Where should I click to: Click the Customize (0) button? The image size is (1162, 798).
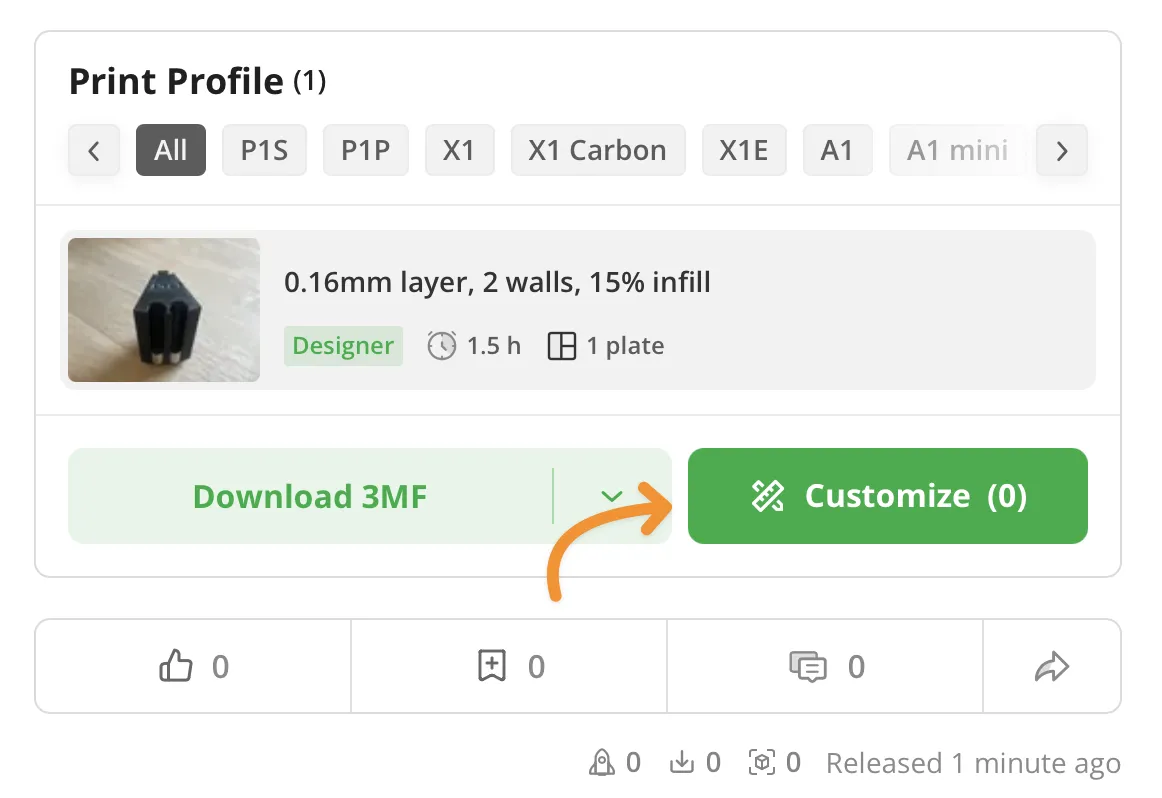887,496
